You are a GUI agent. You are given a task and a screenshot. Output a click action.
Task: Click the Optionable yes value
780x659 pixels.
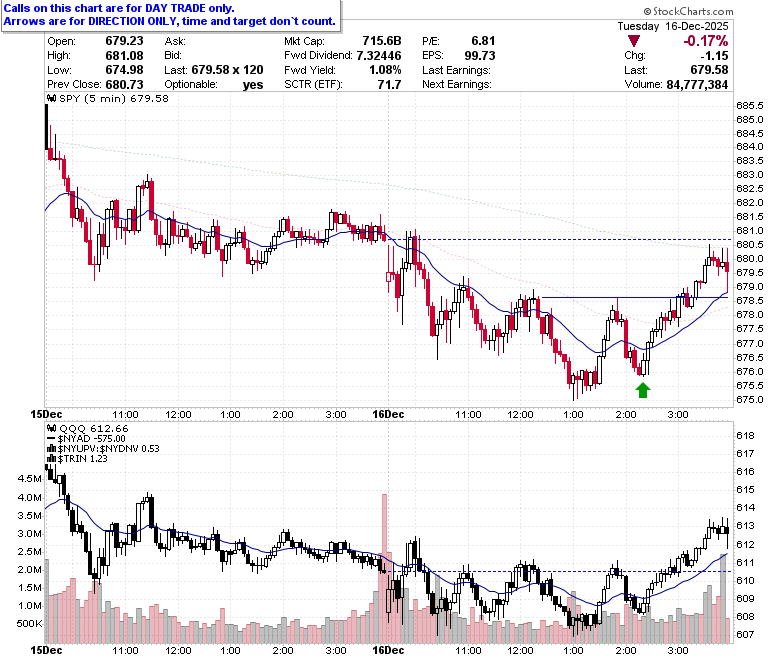pos(253,85)
